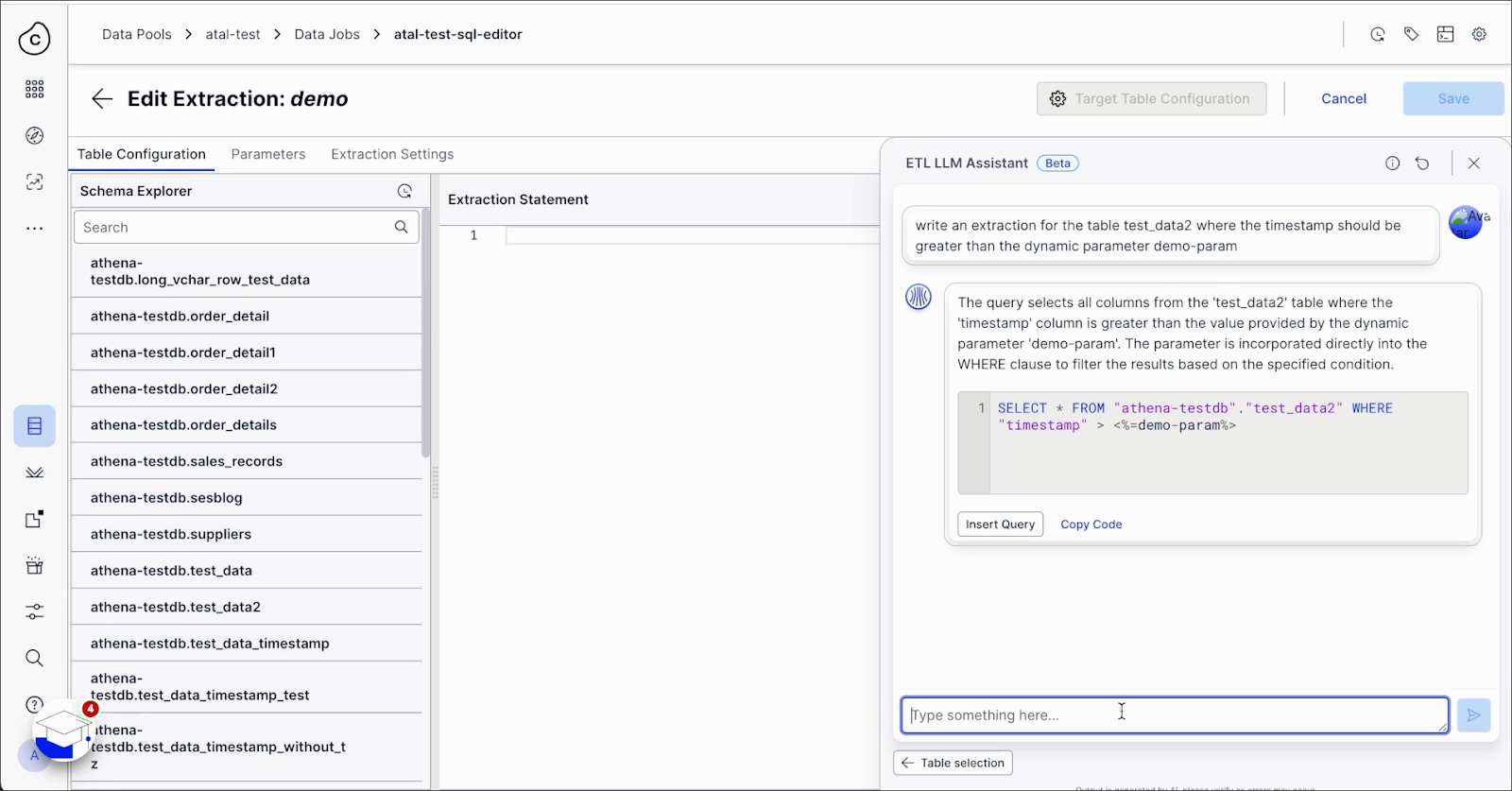
Task: Click the Schema Explorer scrollbar
Action: click(x=425, y=333)
